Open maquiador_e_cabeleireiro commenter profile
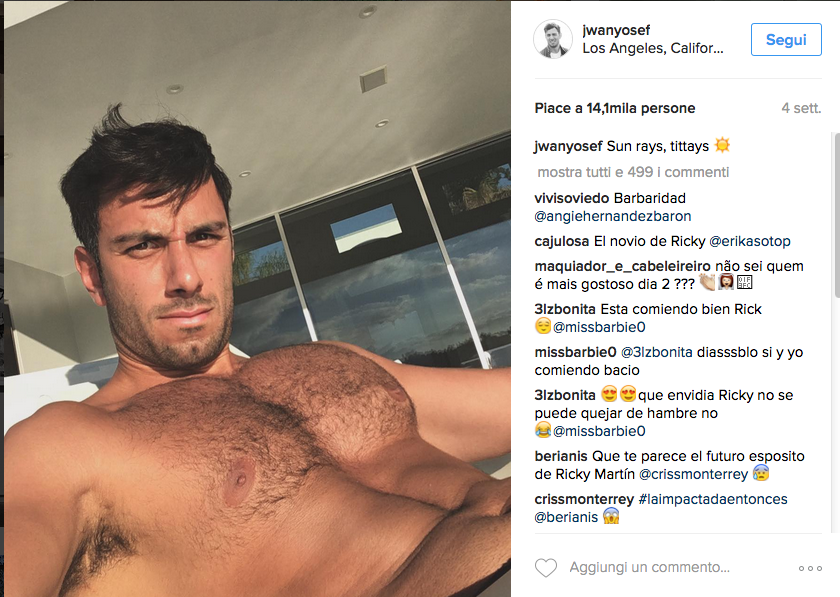840x597 pixels. [622, 266]
